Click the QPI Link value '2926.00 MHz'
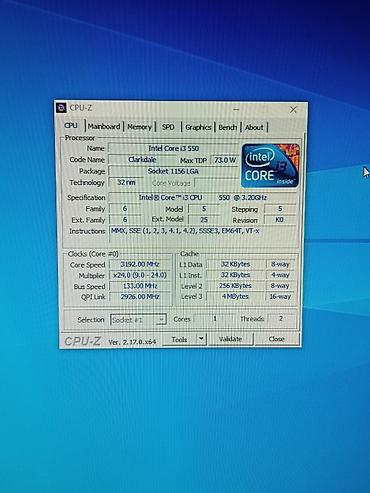 click(140, 297)
